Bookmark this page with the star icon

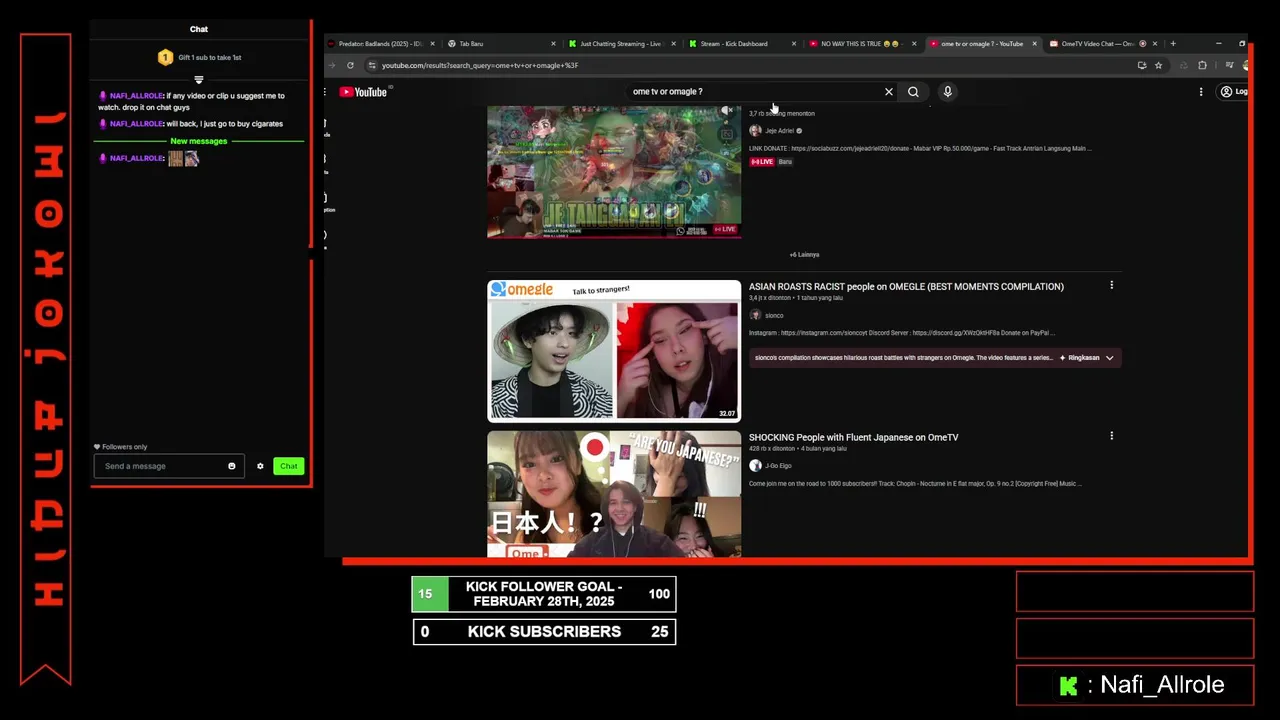(x=1158, y=65)
